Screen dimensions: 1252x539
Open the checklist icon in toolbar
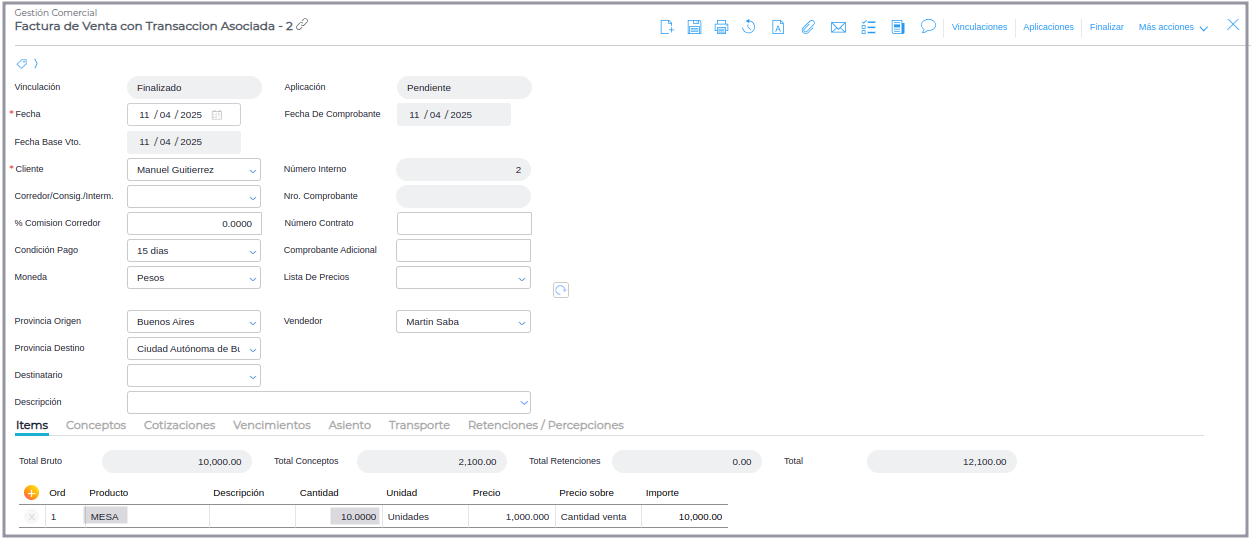click(x=868, y=27)
